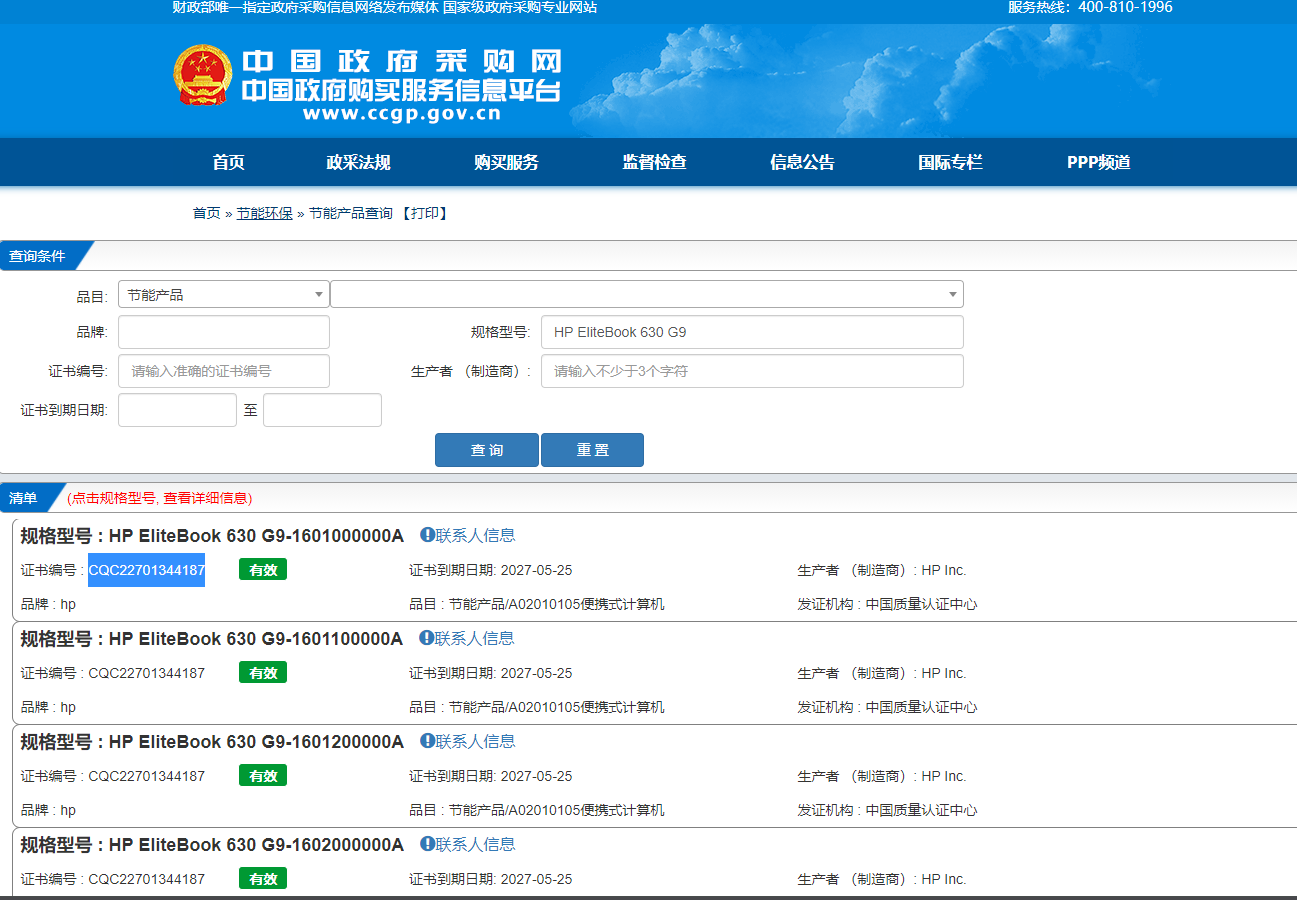This screenshot has height=900, width=1297.
Task: Open model HP EliteBook 630 G9-1601200000A details
Action: [212, 742]
